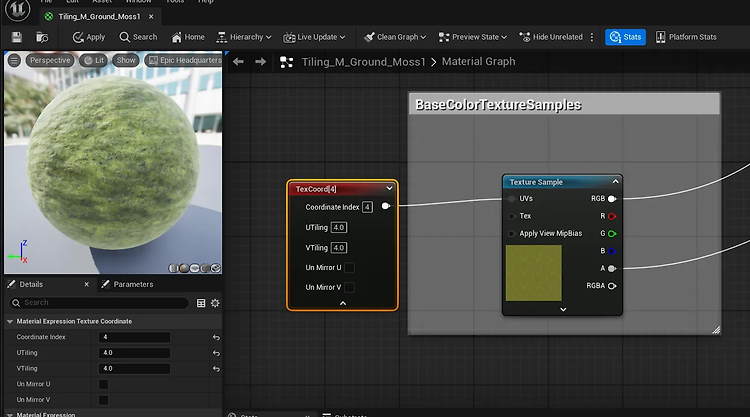
Task: Open the Clean Graph dropdown
Action: (395, 37)
